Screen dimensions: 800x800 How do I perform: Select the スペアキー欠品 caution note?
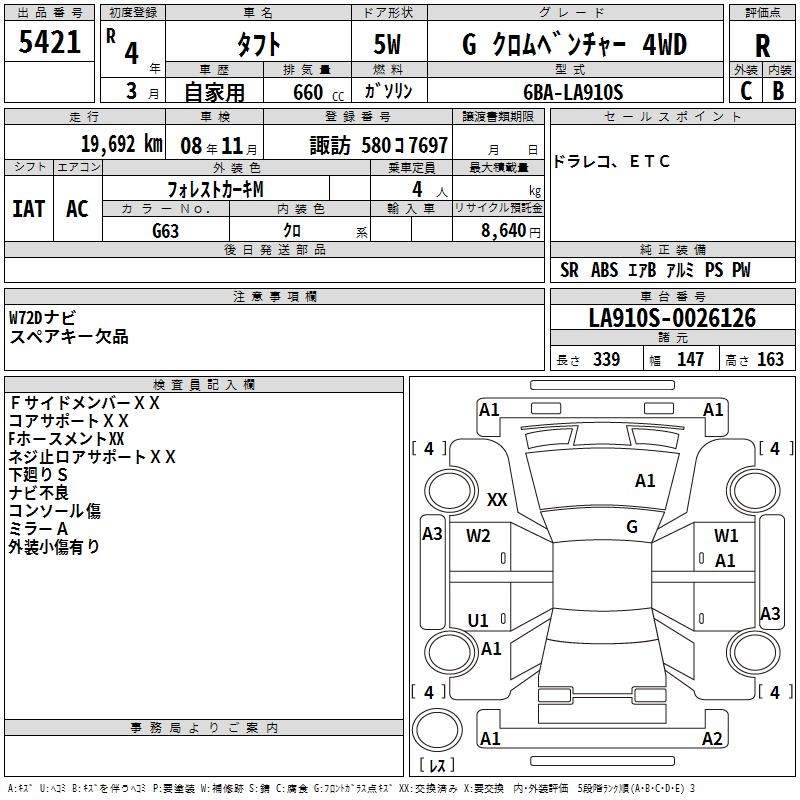[x=69, y=337]
